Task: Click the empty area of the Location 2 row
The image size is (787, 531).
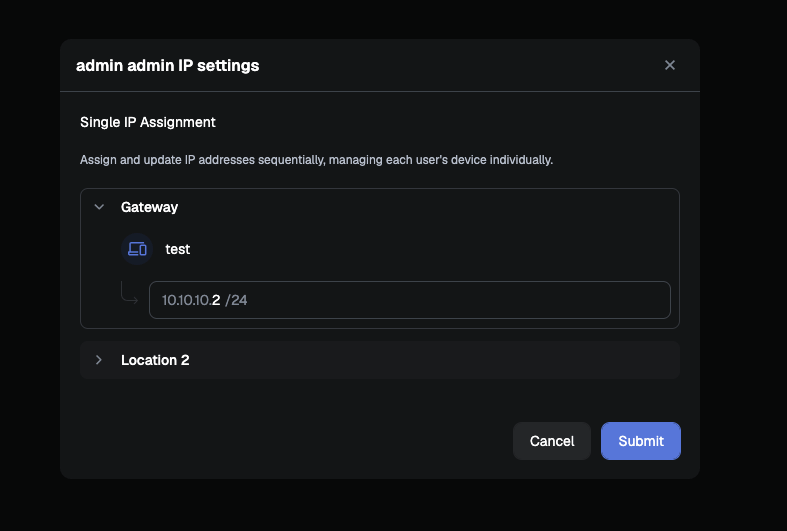Action: 432,360
